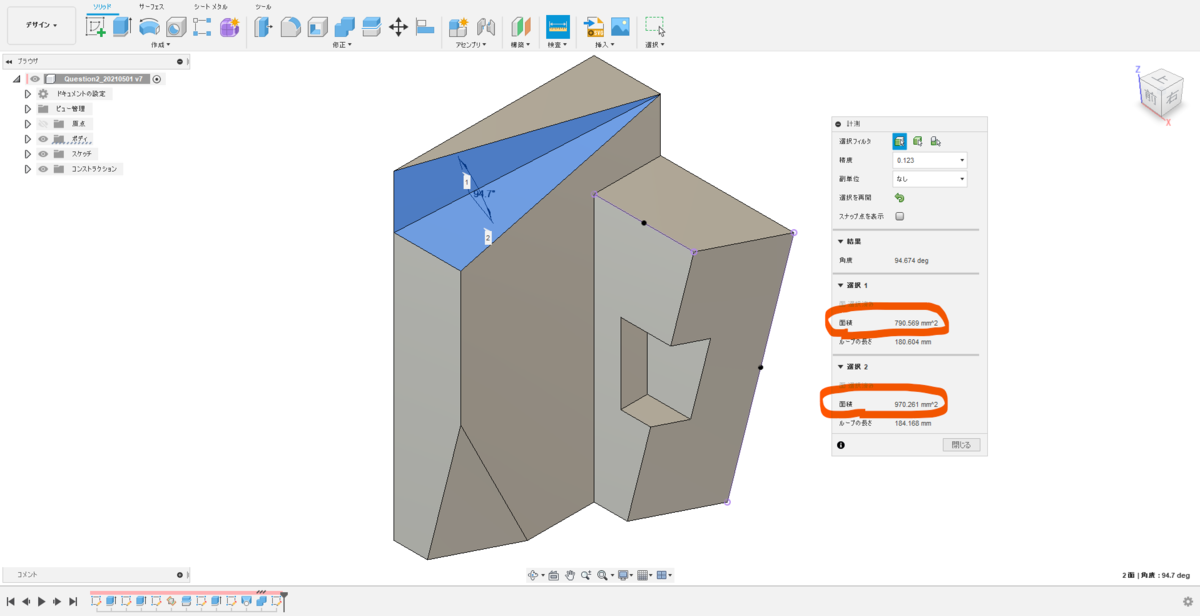Jump to timeline end
1200x616 pixels.
tap(73, 601)
